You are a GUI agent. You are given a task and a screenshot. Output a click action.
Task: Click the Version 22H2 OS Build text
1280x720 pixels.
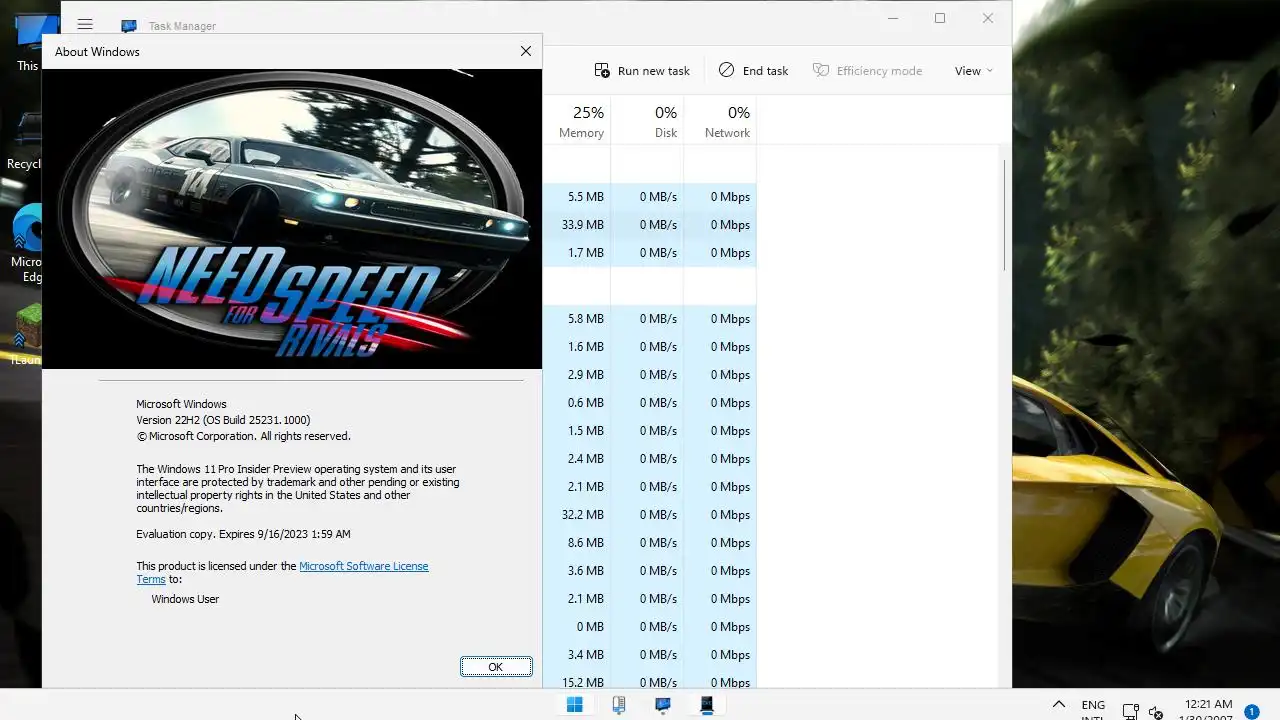click(x=223, y=420)
